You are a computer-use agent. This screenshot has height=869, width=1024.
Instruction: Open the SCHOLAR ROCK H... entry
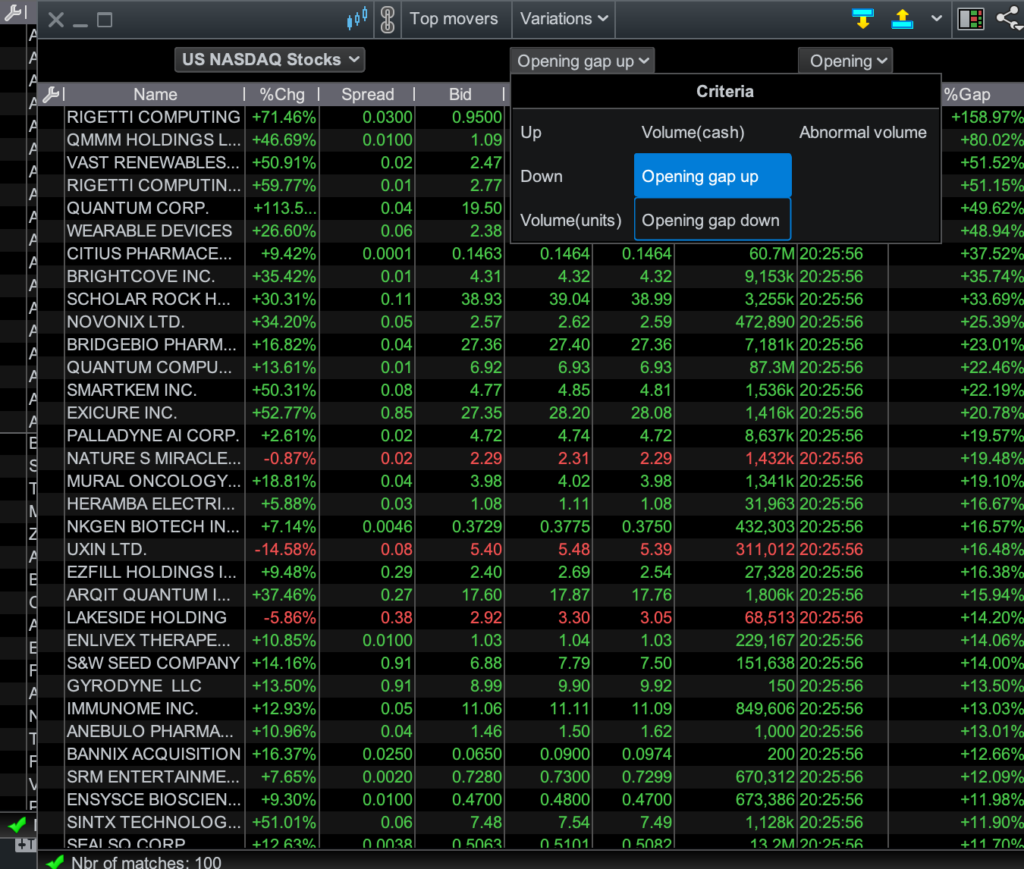pyautogui.click(x=148, y=300)
